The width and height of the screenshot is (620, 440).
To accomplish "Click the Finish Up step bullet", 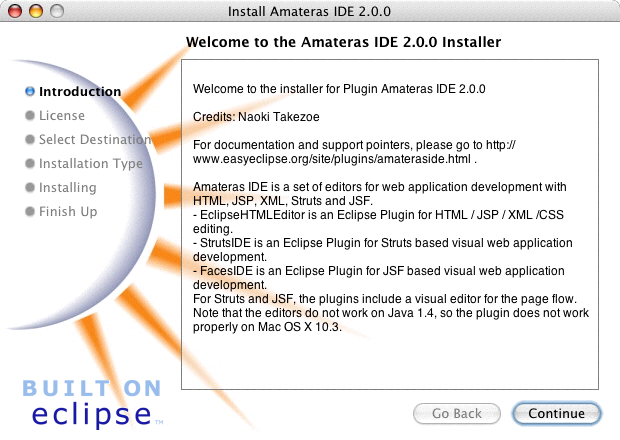I will [x=30, y=212].
